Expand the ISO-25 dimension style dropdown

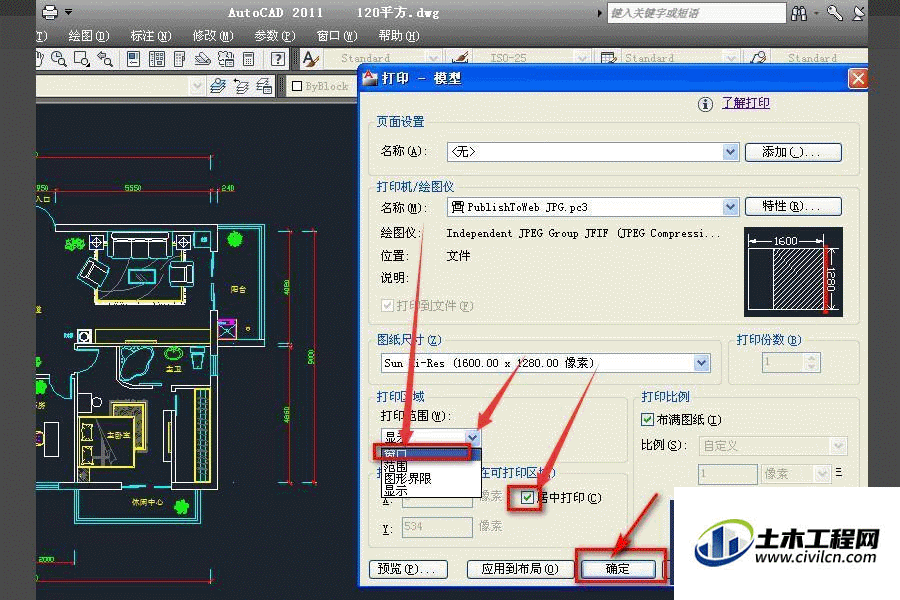click(582, 58)
